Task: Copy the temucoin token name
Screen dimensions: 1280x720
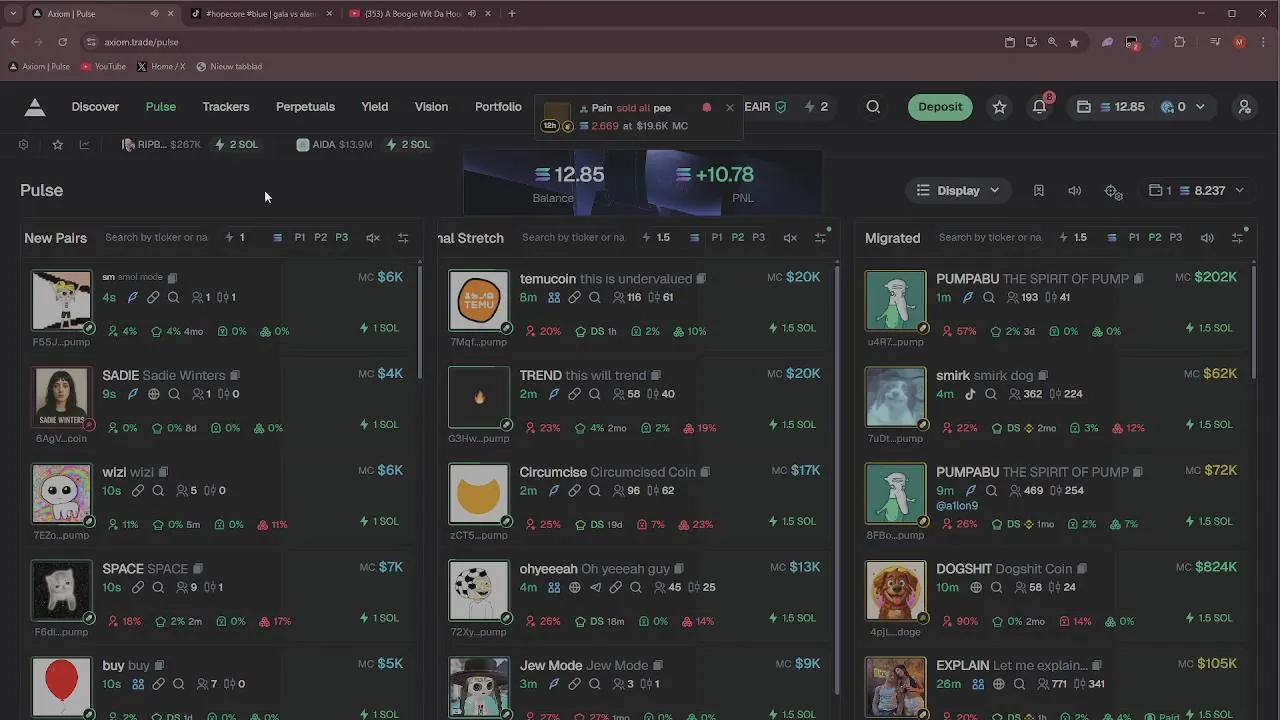Action: click(701, 279)
